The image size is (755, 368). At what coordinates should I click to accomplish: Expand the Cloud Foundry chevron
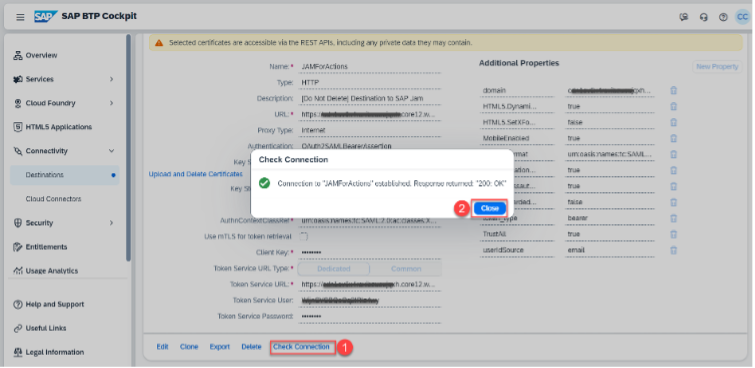[111, 103]
